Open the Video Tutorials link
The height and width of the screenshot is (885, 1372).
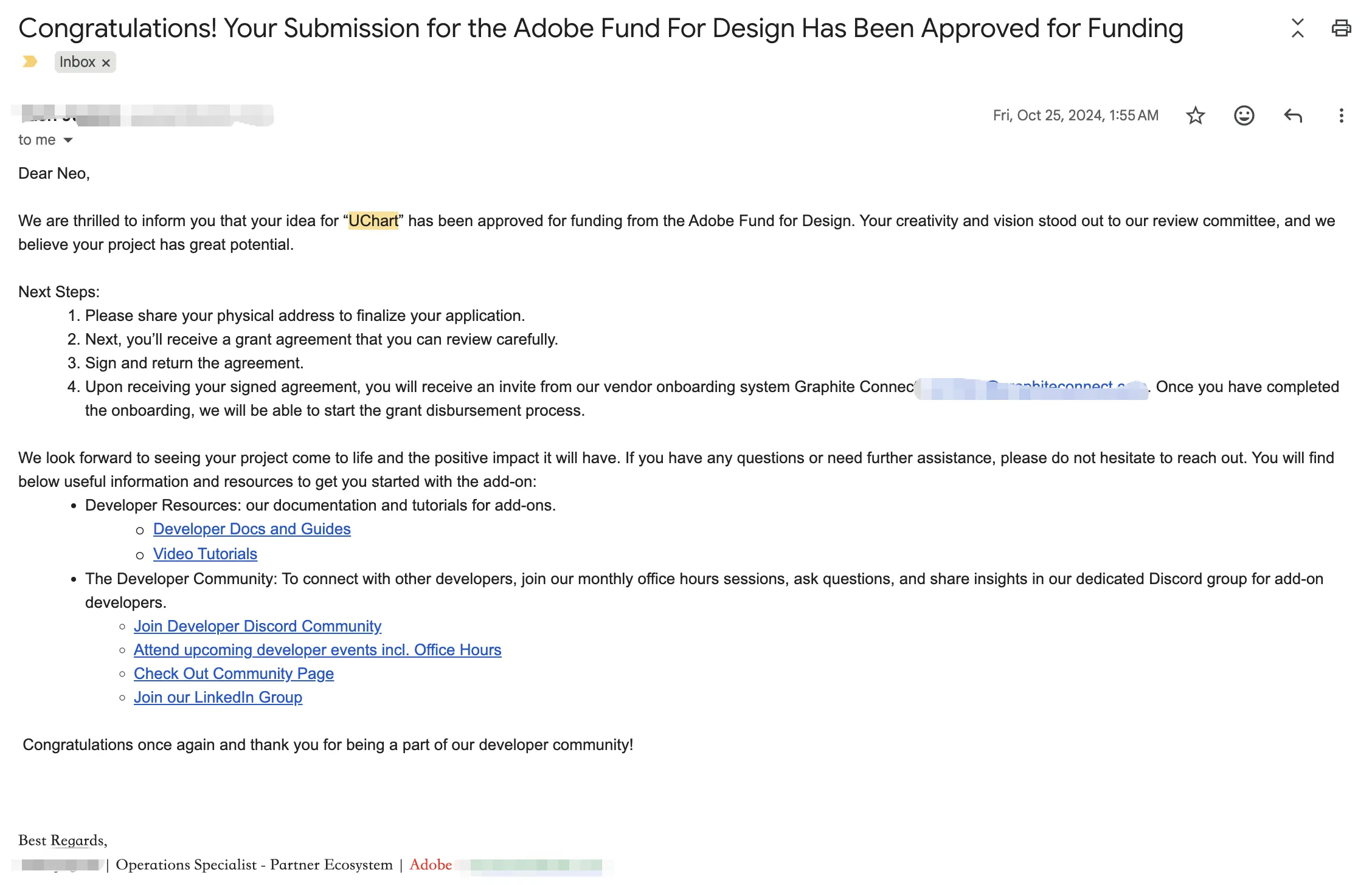pos(205,554)
